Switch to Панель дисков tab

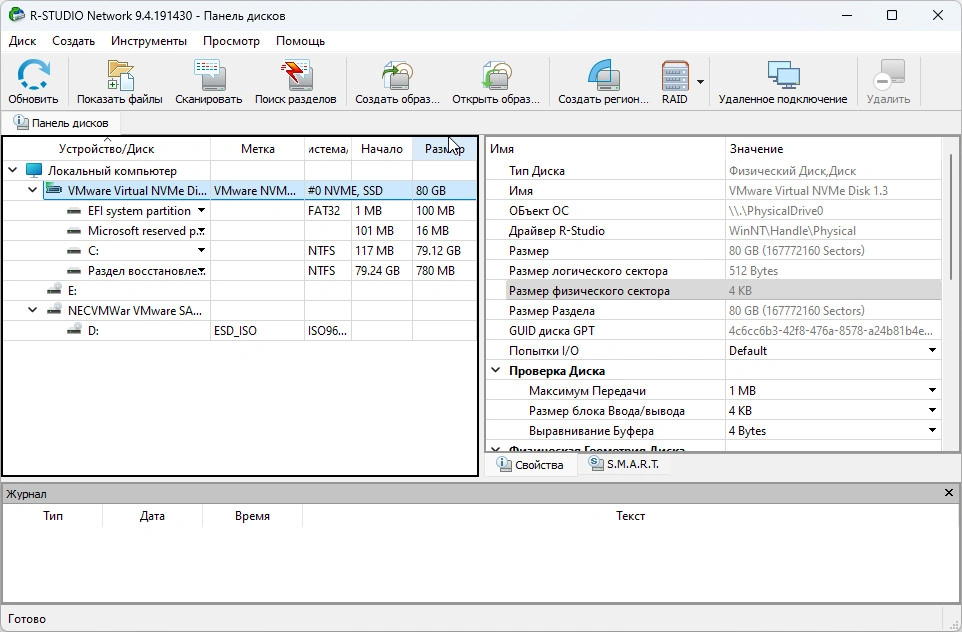point(61,123)
